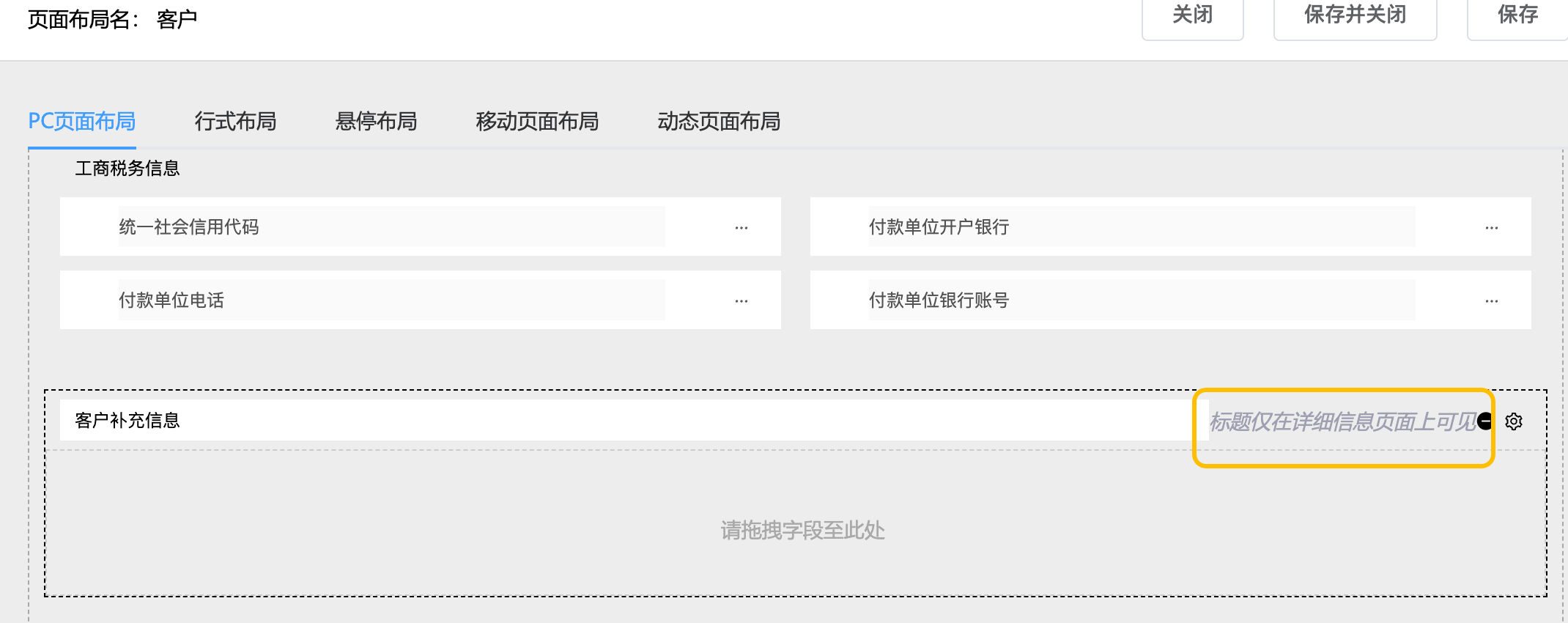The width and height of the screenshot is (1568, 623).
Task: Open settings gear for 客户补充信息 section
Action: [x=1514, y=421]
